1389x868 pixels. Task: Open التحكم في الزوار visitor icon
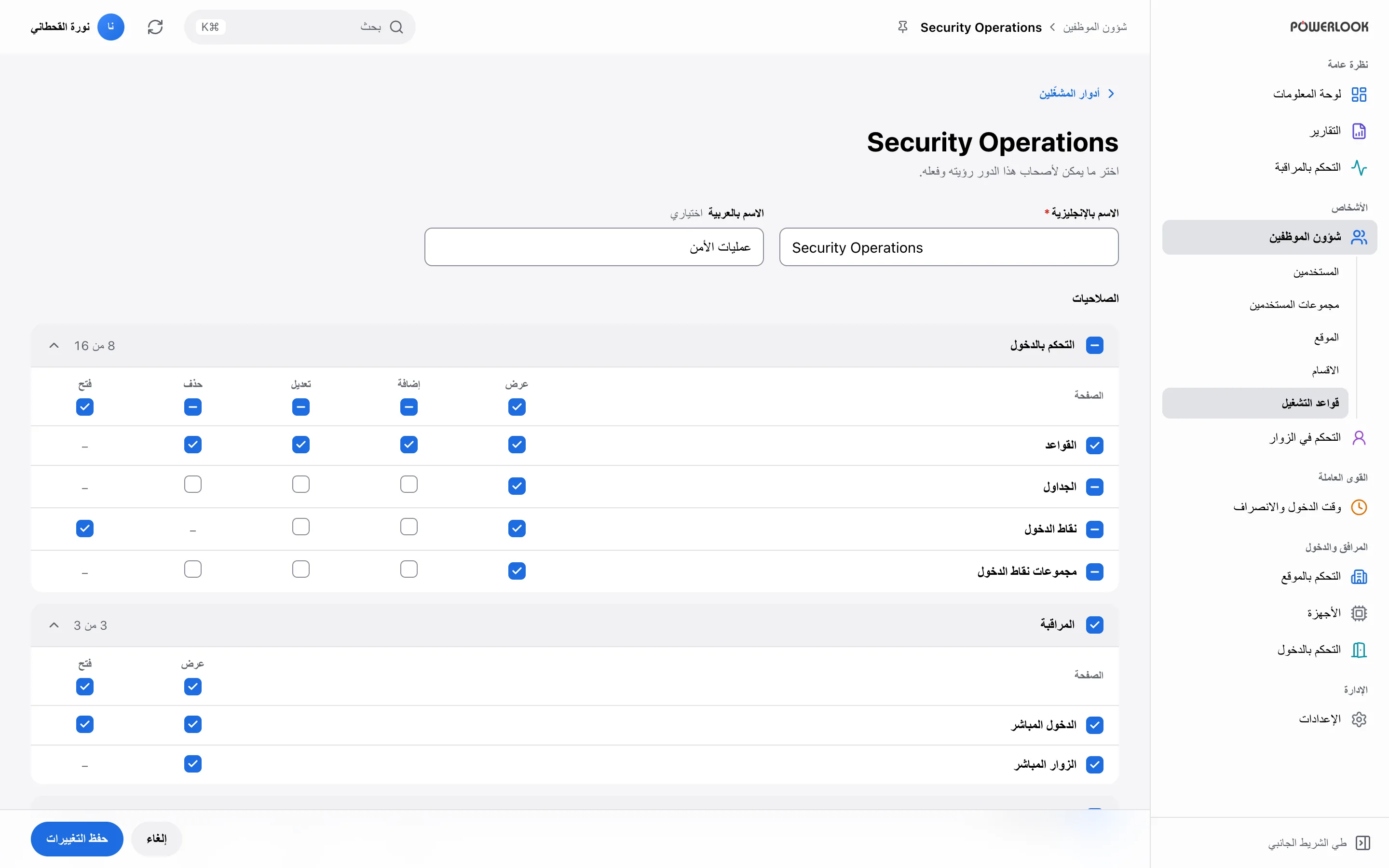click(x=1359, y=438)
